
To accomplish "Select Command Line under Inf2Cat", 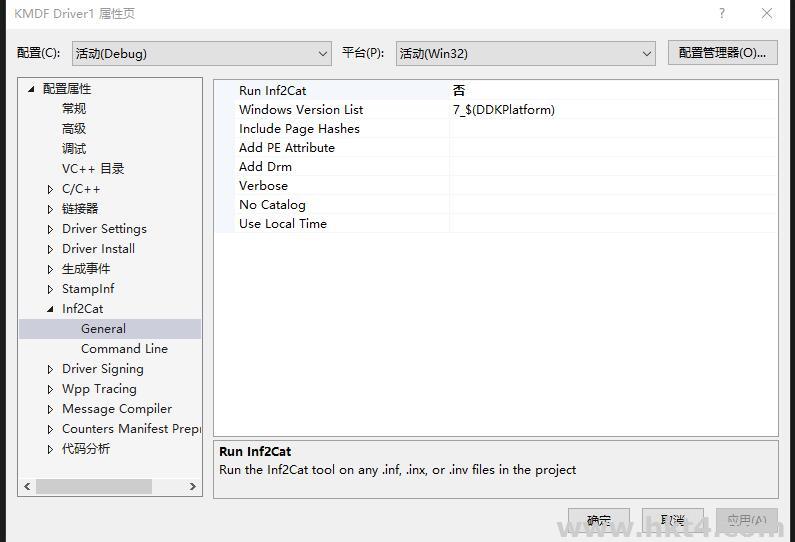I will 124,349.
